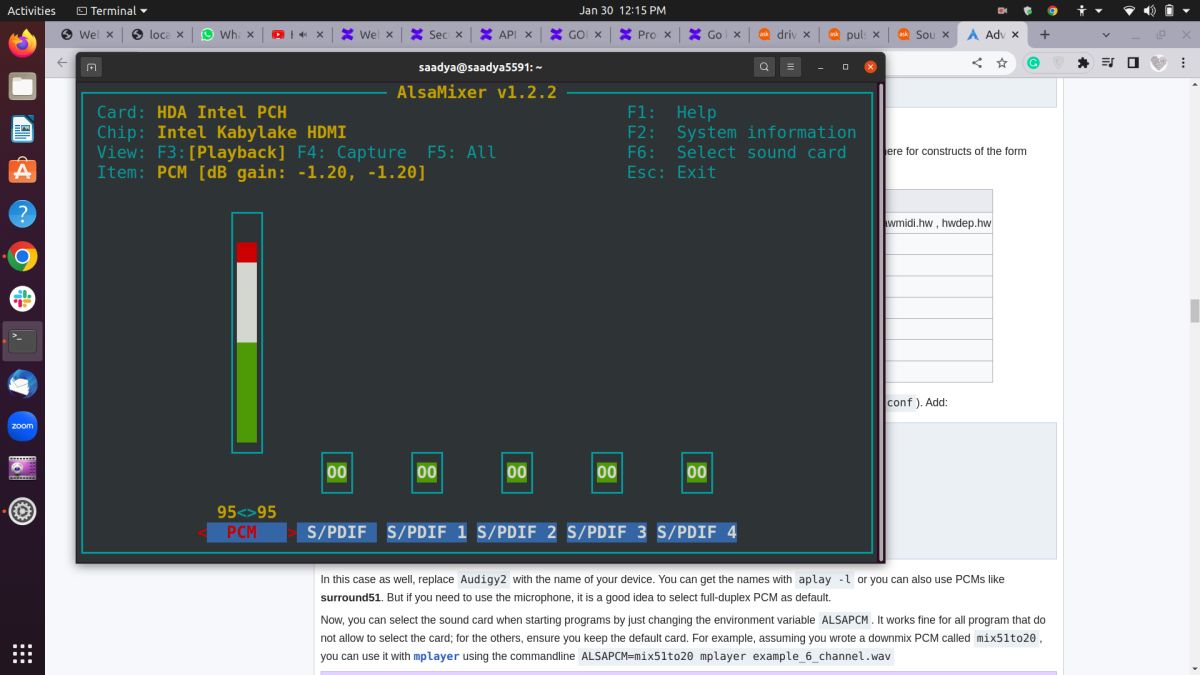Follow the mplayer link in the article
Image resolution: width=1200 pixels, height=675 pixels.
(x=435, y=657)
